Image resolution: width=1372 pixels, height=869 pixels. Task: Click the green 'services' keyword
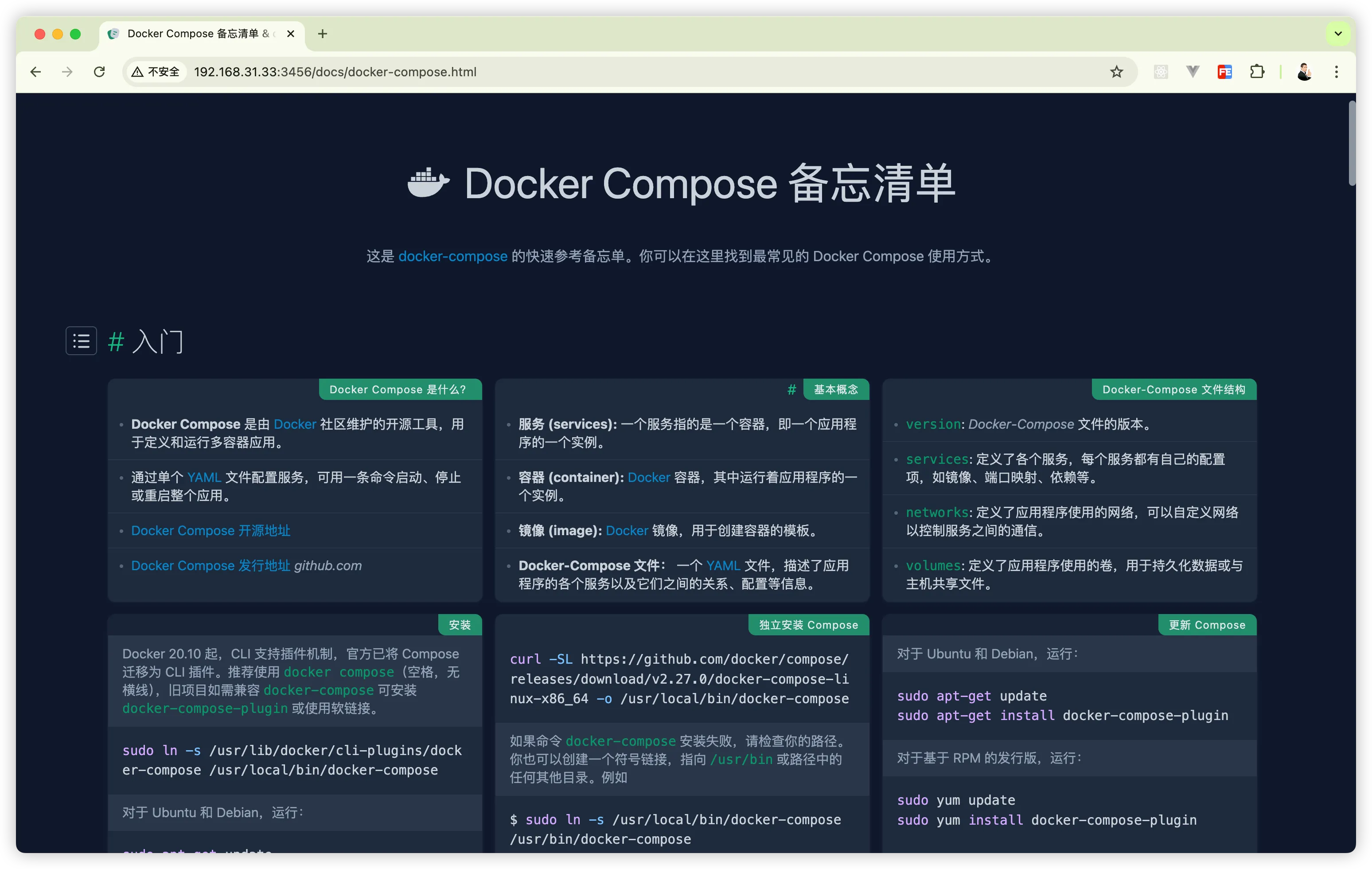[x=937, y=459]
